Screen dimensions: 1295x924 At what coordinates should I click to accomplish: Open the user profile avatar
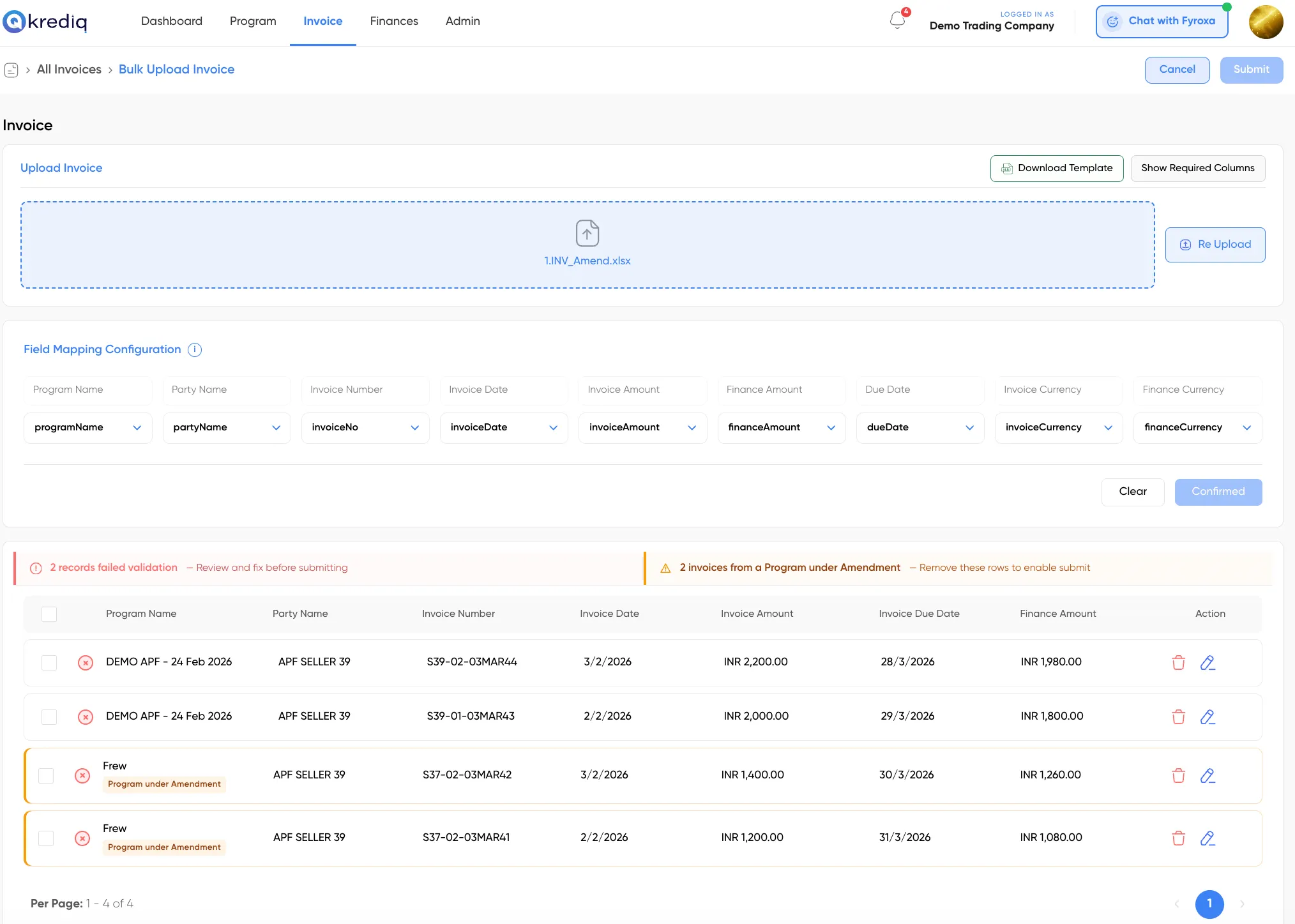pyautogui.click(x=1266, y=22)
